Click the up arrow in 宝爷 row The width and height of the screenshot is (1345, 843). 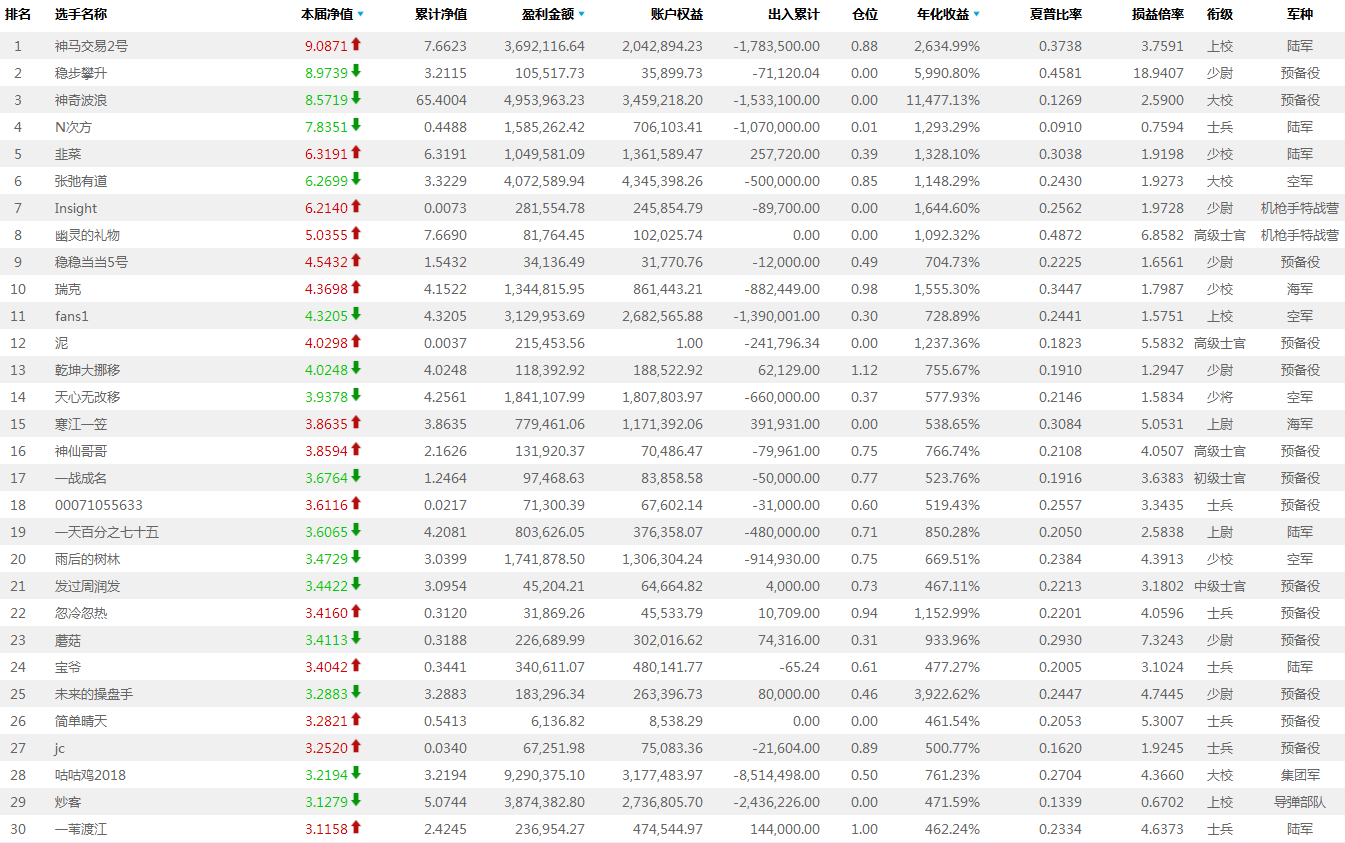click(356, 665)
